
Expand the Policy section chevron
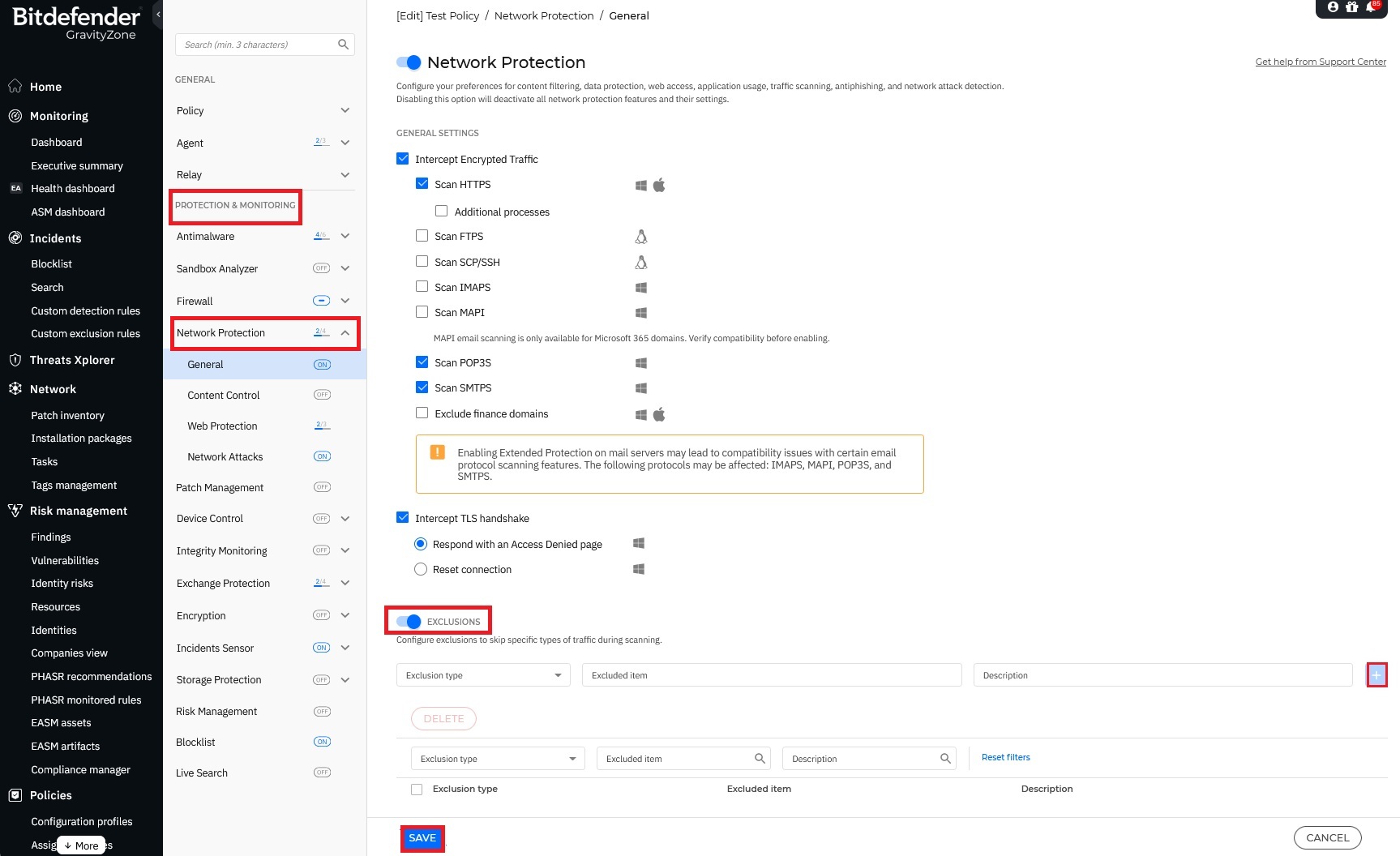pyautogui.click(x=345, y=110)
